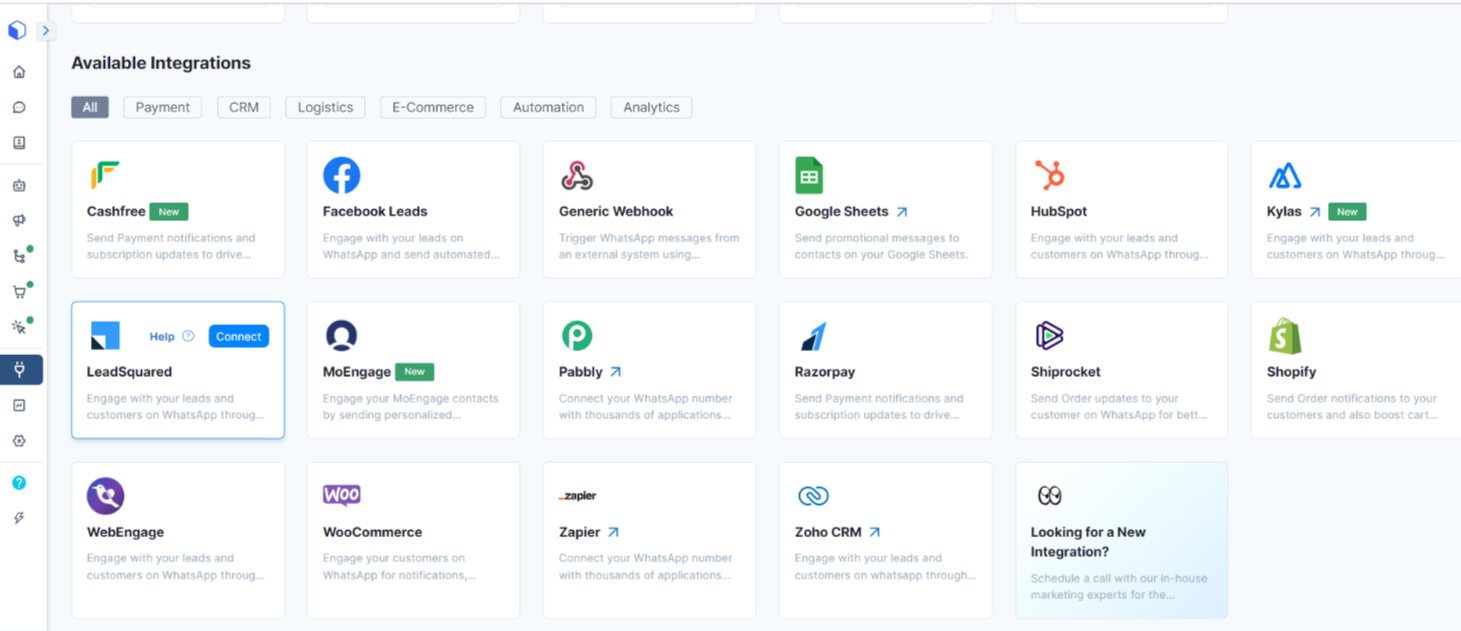The image size is (1461, 631).
Task: Click the Kylas logo icon
Action: [1285, 177]
